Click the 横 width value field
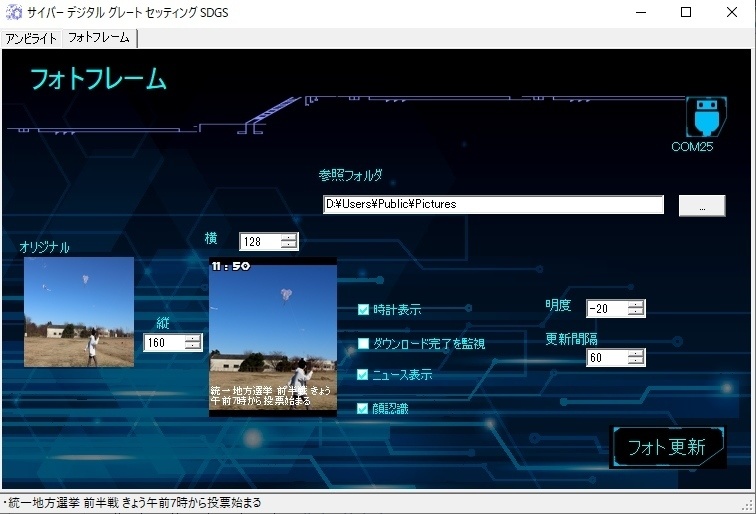 pos(260,242)
